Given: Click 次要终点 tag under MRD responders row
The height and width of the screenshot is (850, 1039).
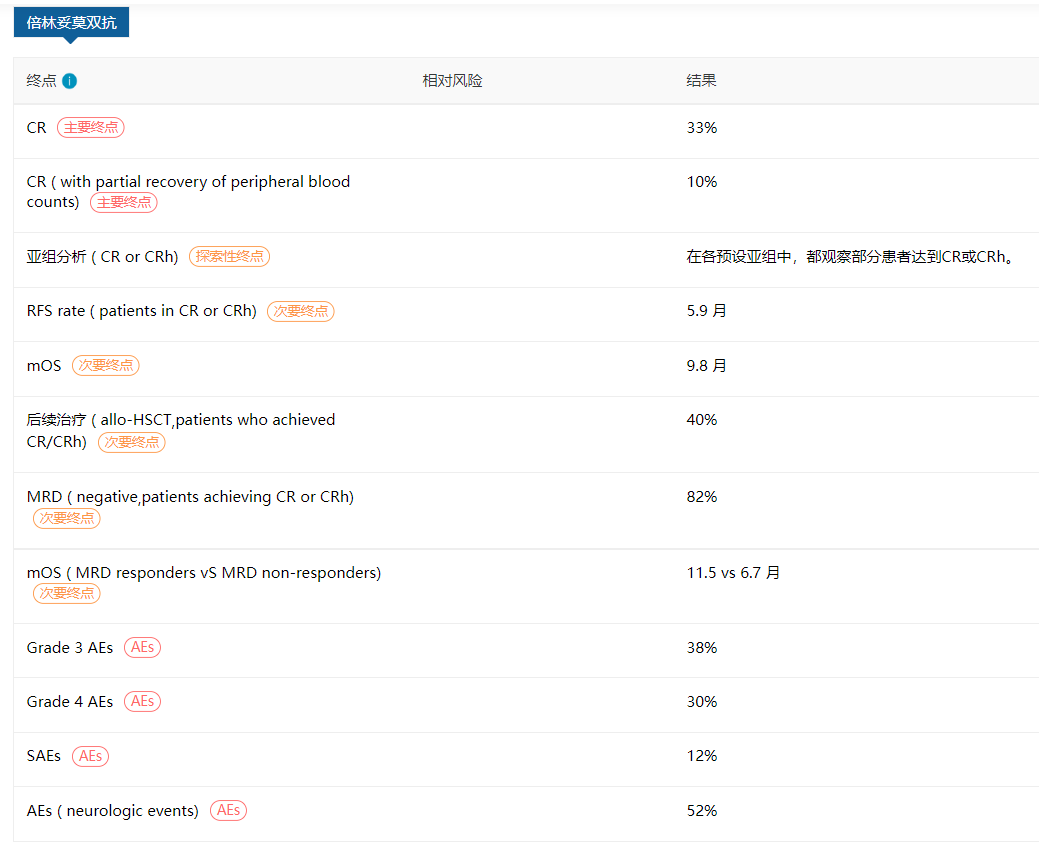Looking at the screenshot, I should (67, 594).
